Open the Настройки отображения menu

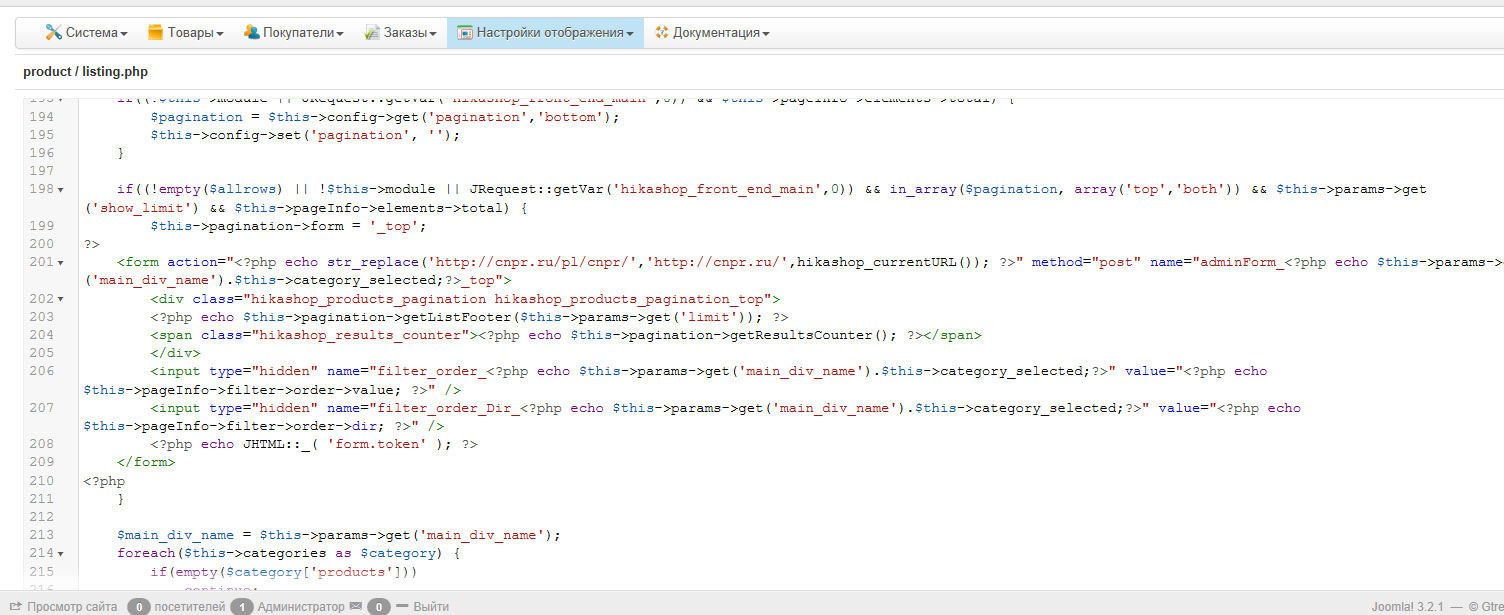(x=545, y=33)
